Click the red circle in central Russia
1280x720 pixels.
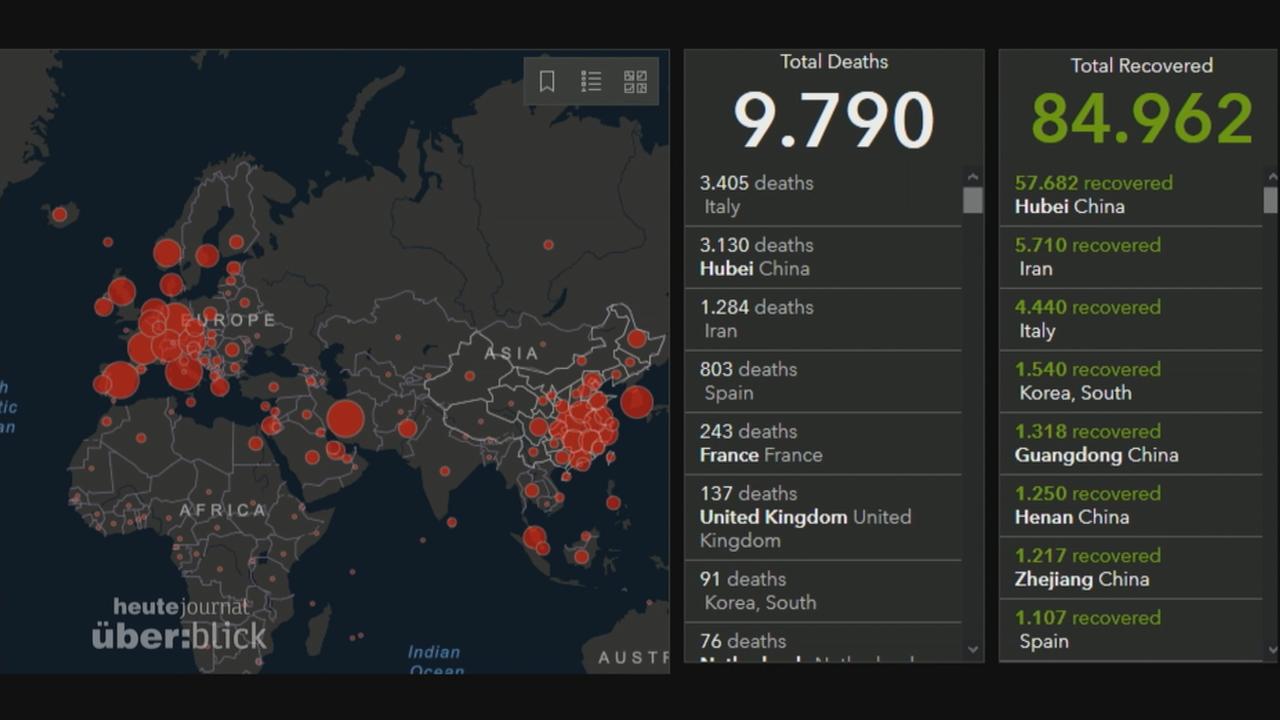[x=548, y=244]
